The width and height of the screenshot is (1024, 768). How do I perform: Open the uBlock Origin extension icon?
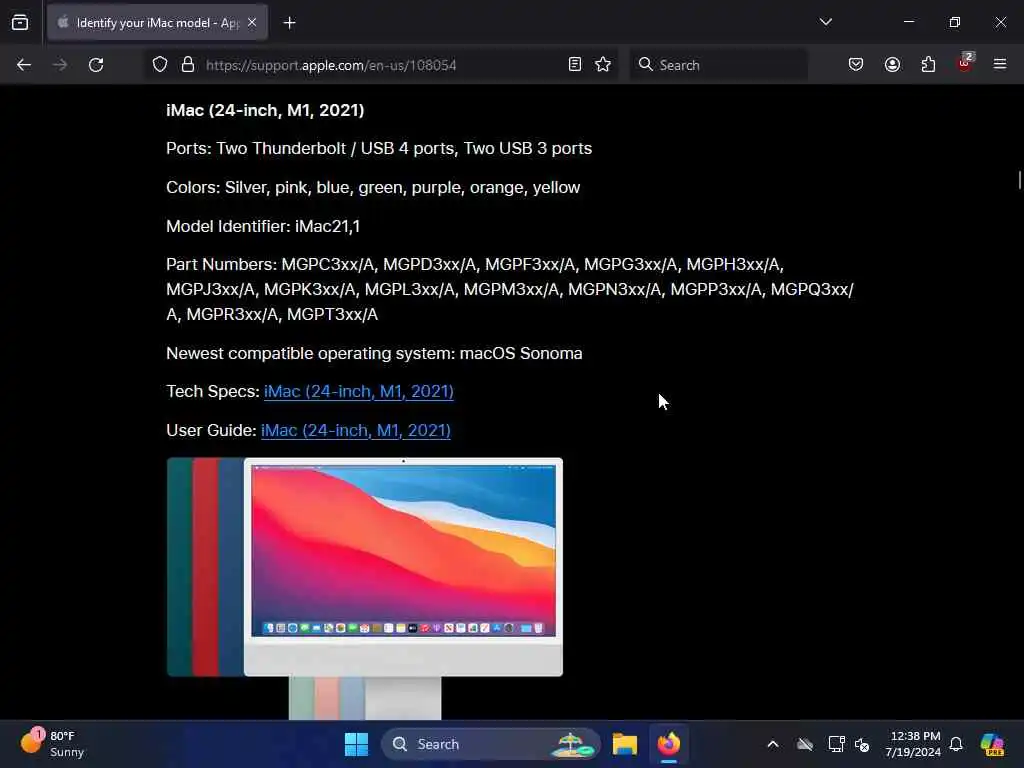click(965, 63)
